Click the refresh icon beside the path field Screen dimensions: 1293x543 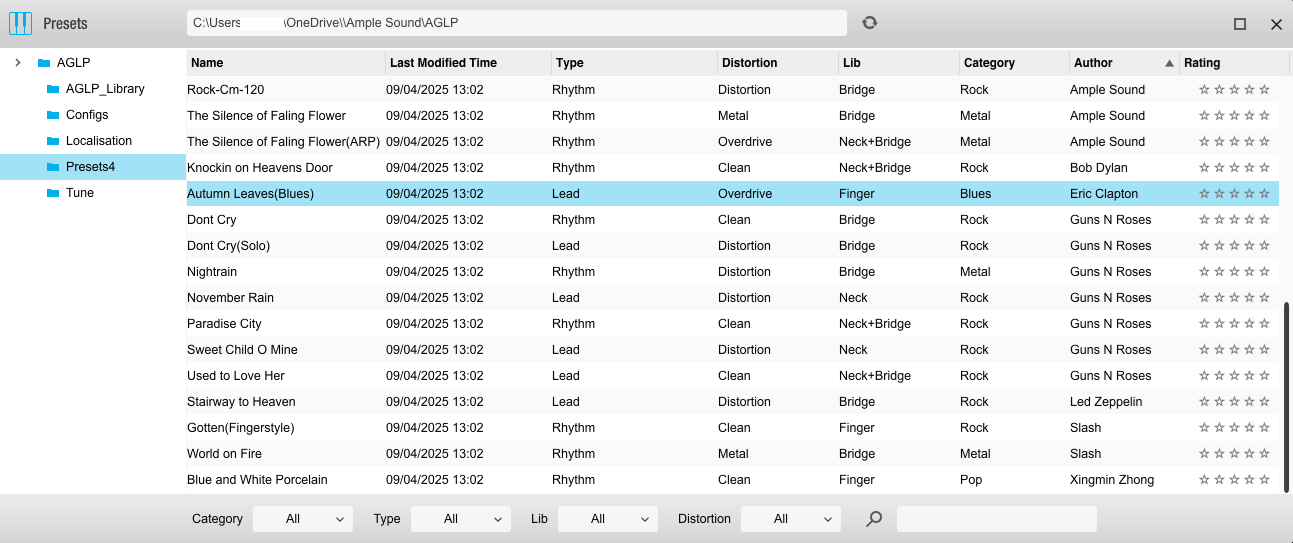pyautogui.click(x=870, y=23)
